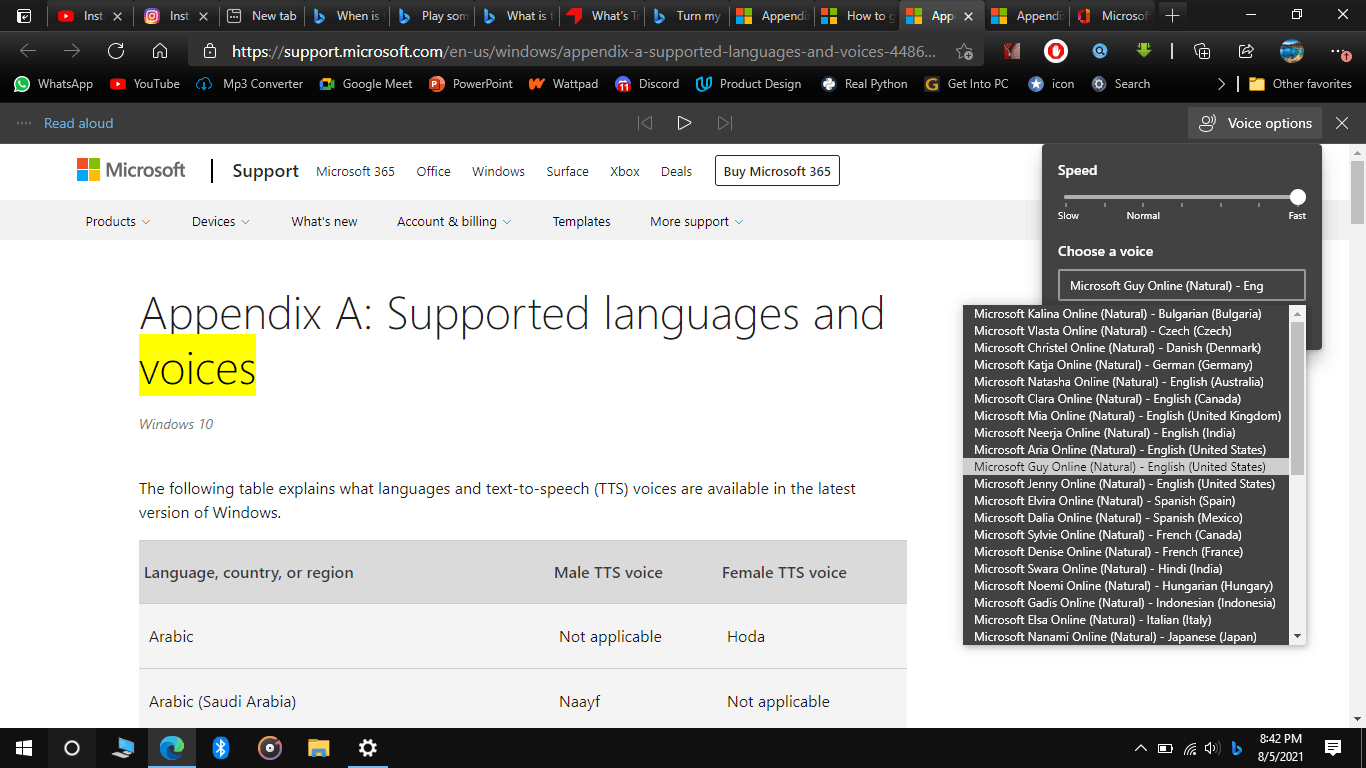Open the Microsoft 365 nav item
This screenshot has width=1366, height=768.
(x=355, y=171)
